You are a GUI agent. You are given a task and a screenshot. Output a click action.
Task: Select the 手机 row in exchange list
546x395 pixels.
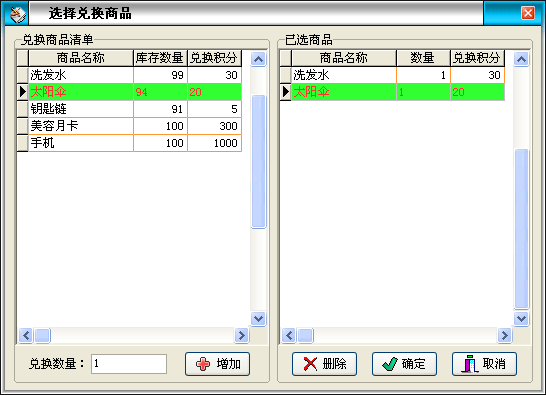[135, 143]
